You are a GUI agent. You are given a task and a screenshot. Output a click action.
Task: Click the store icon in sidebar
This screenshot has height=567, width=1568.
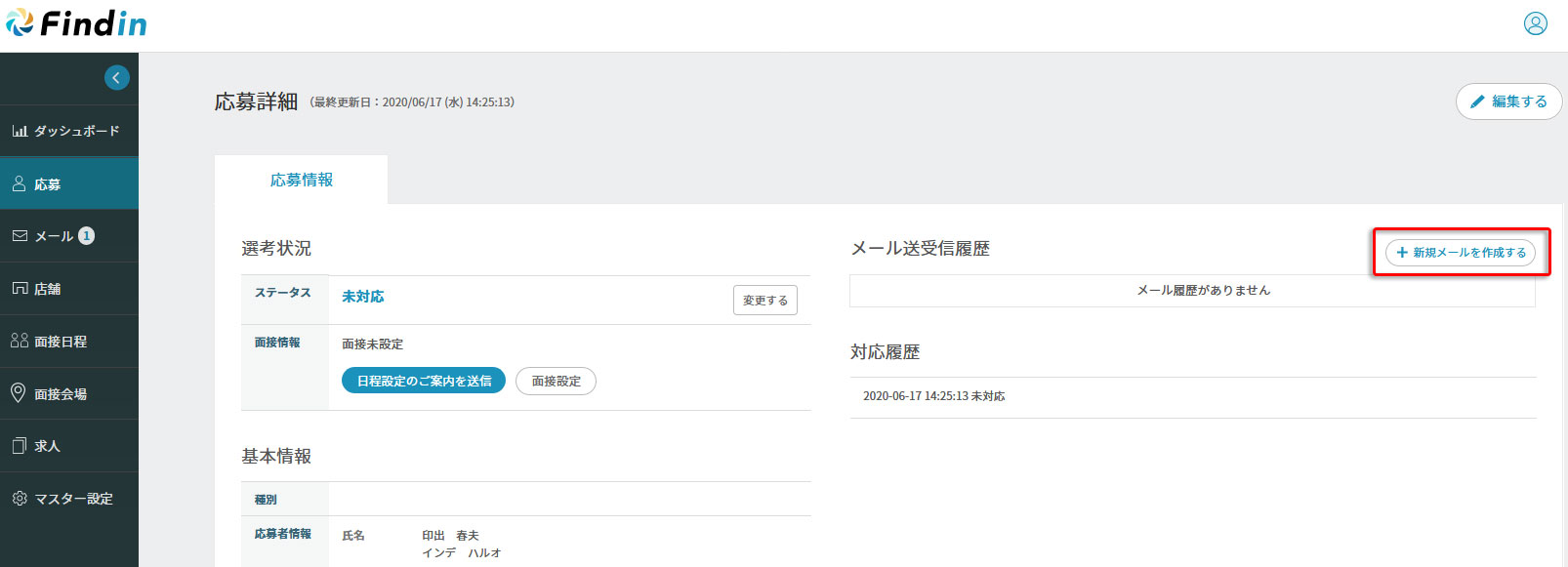click(20, 289)
